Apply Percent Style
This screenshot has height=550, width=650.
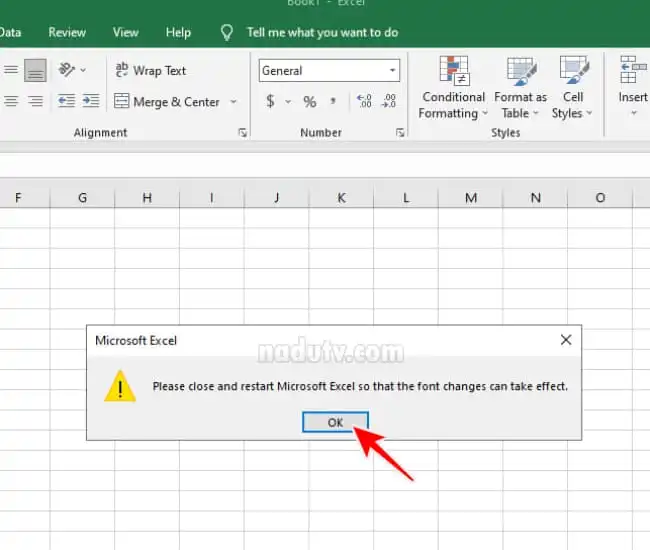tap(310, 102)
